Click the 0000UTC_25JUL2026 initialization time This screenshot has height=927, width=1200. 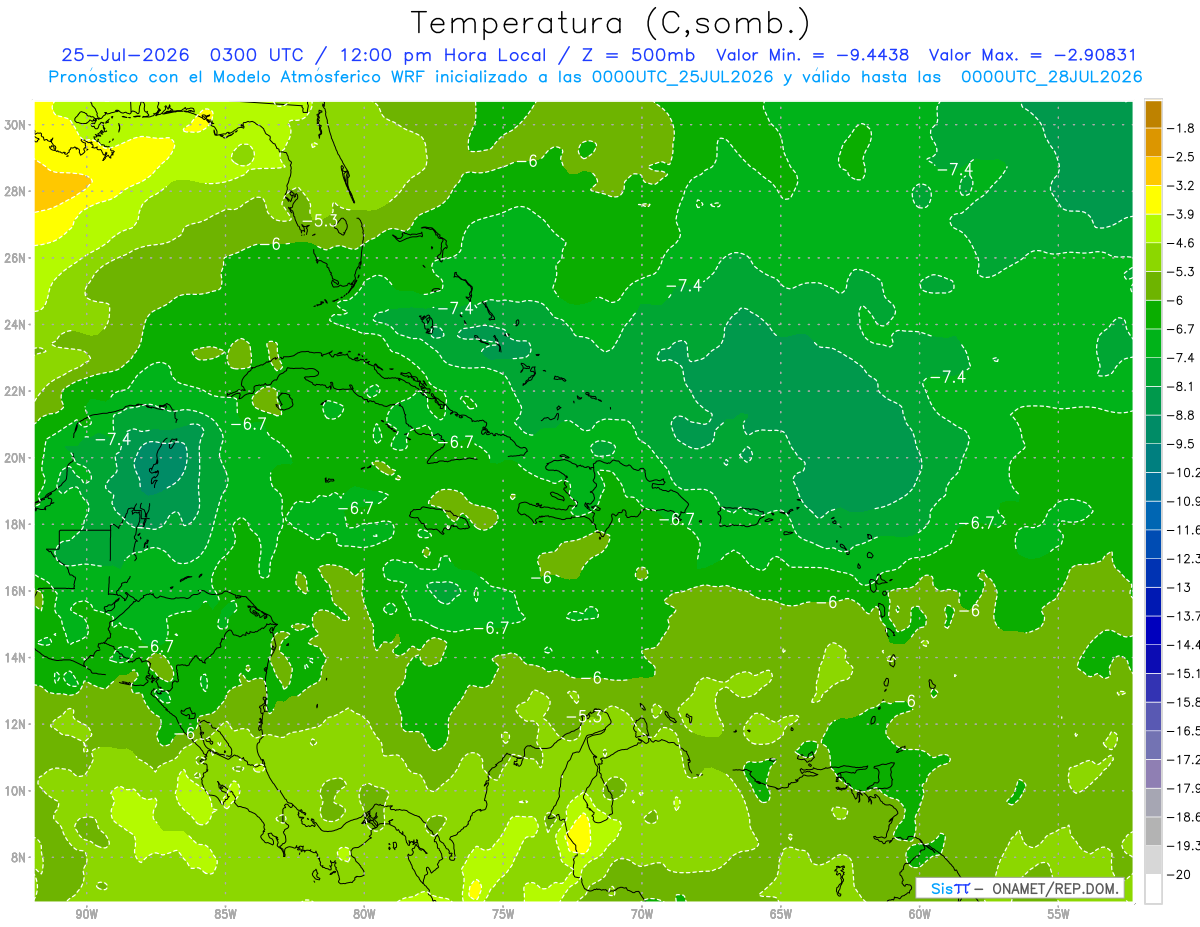[682, 77]
